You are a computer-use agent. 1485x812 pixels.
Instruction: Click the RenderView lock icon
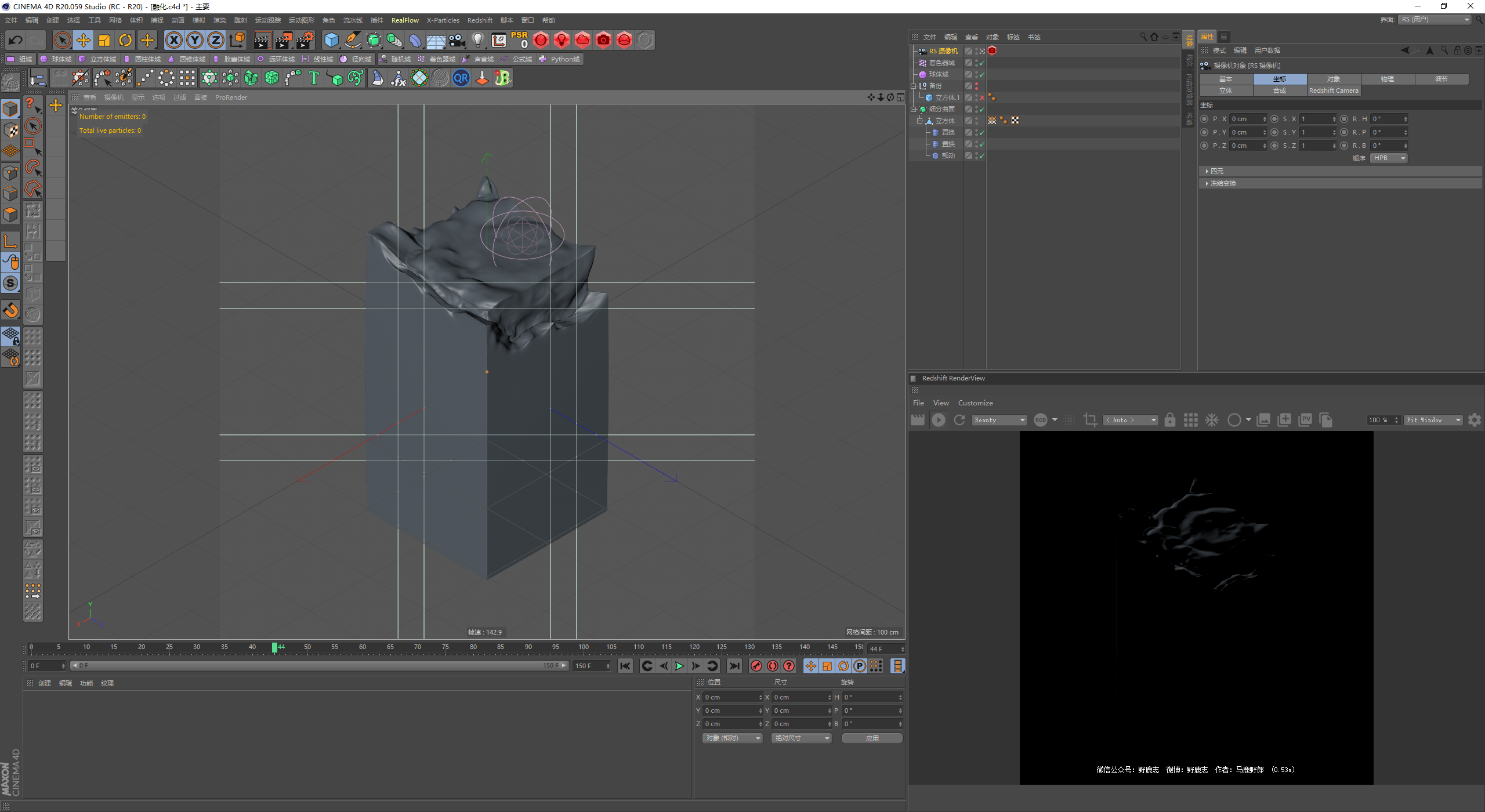[1169, 420]
